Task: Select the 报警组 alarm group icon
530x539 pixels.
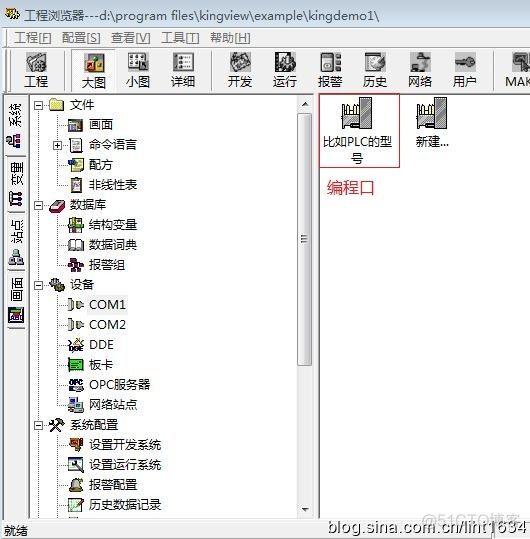Action: 76,265
